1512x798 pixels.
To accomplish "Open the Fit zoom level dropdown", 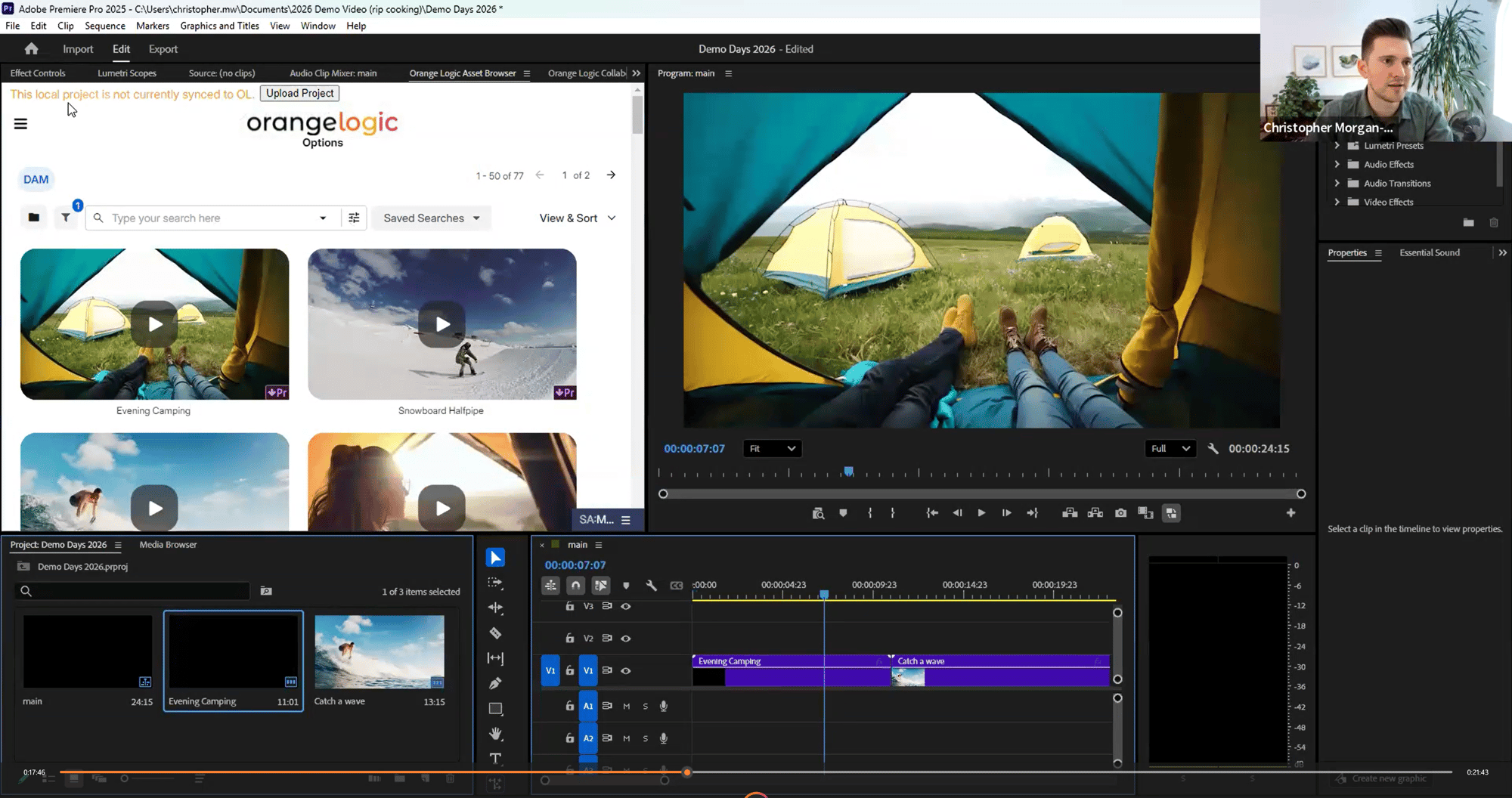I will point(772,449).
